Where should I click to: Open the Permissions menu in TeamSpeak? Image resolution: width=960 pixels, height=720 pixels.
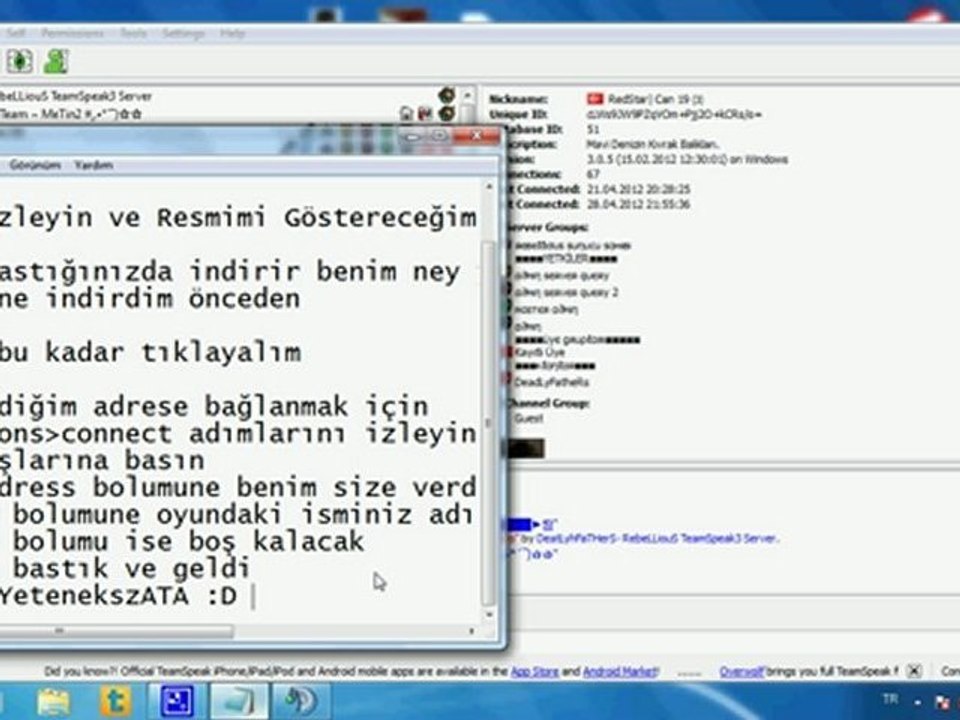pos(72,33)
